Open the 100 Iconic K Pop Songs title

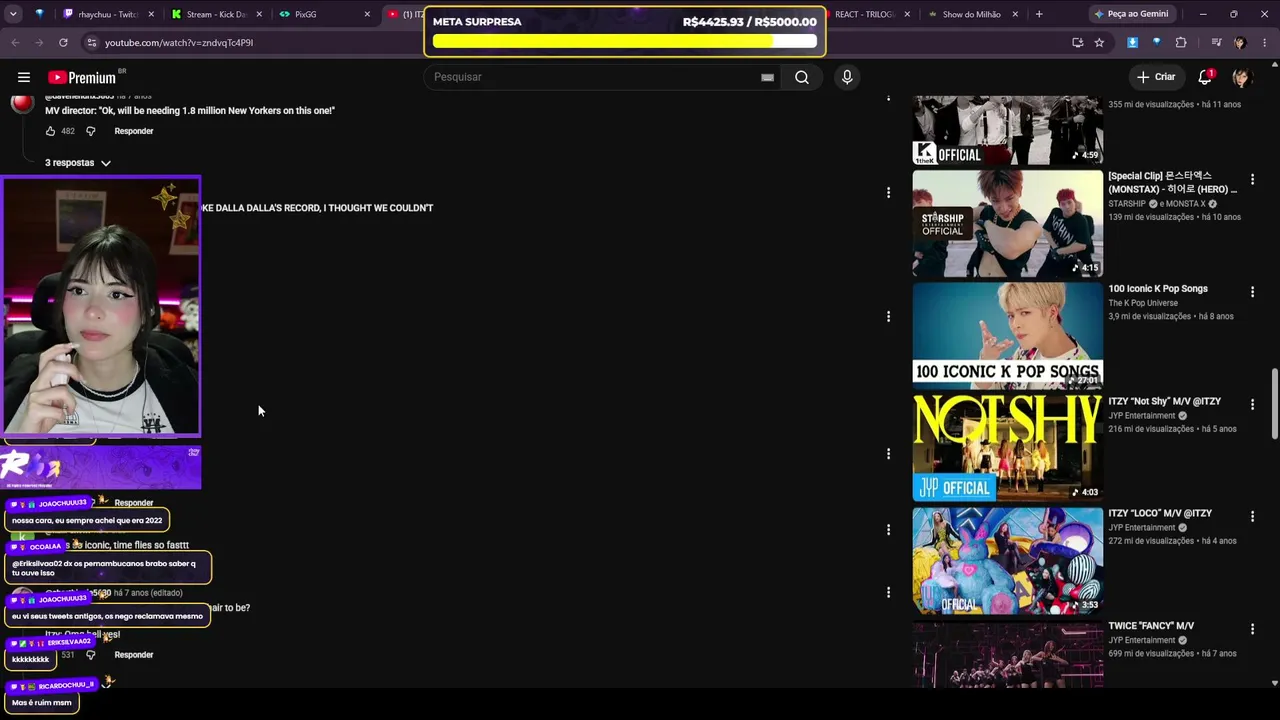click(x=1158, y=289)
